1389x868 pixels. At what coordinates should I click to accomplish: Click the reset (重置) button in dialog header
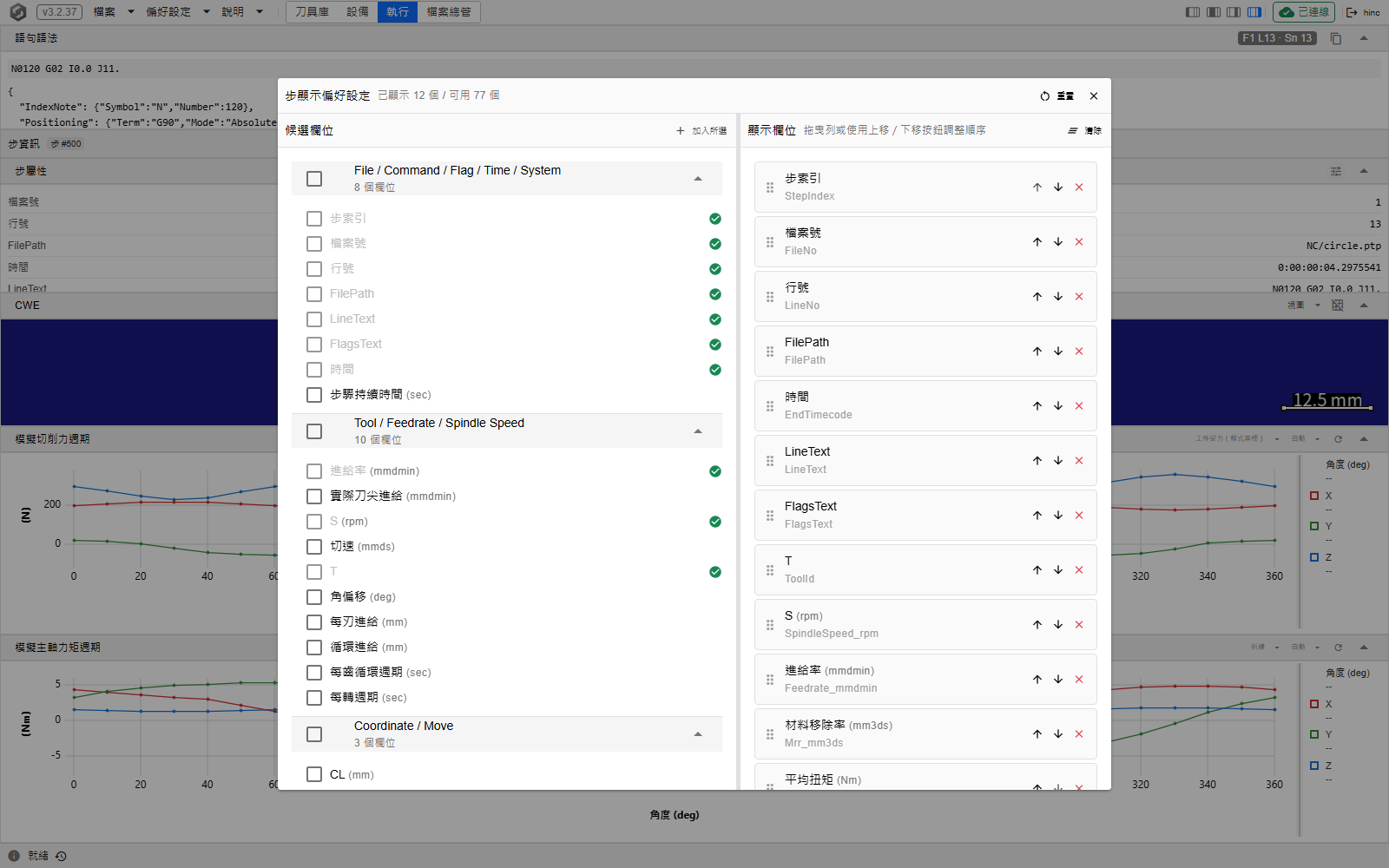(1057, 96)
